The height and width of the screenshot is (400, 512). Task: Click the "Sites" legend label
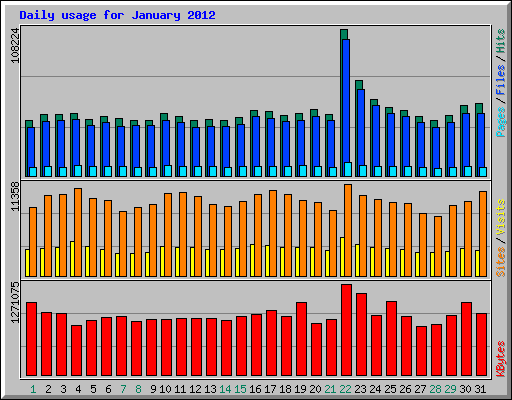pyautogui.click(x=501, y=262)
